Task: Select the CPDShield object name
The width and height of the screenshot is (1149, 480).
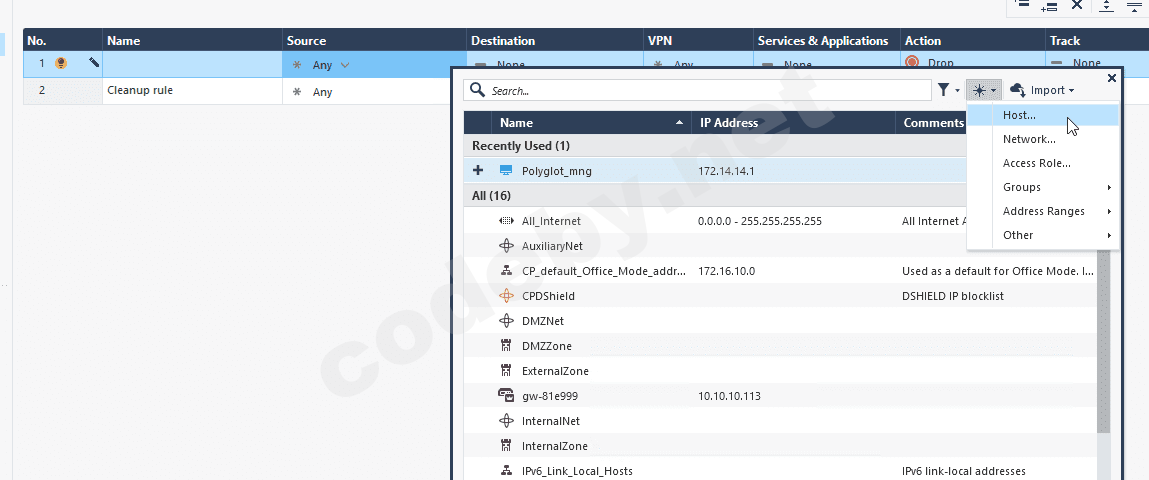Action: [548, 296]
